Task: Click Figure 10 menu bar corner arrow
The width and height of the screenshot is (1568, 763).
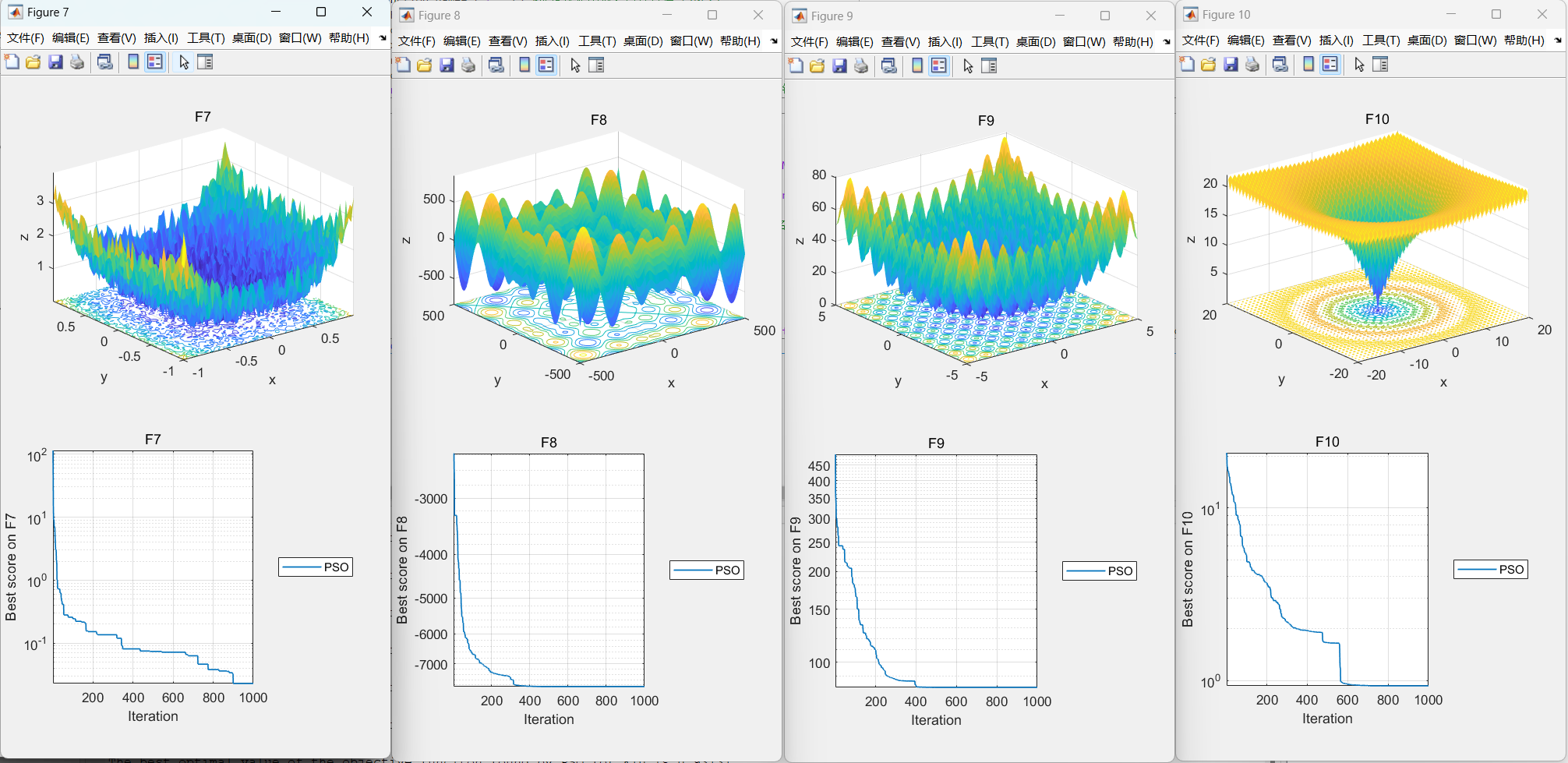Action: coord(1558,40)
